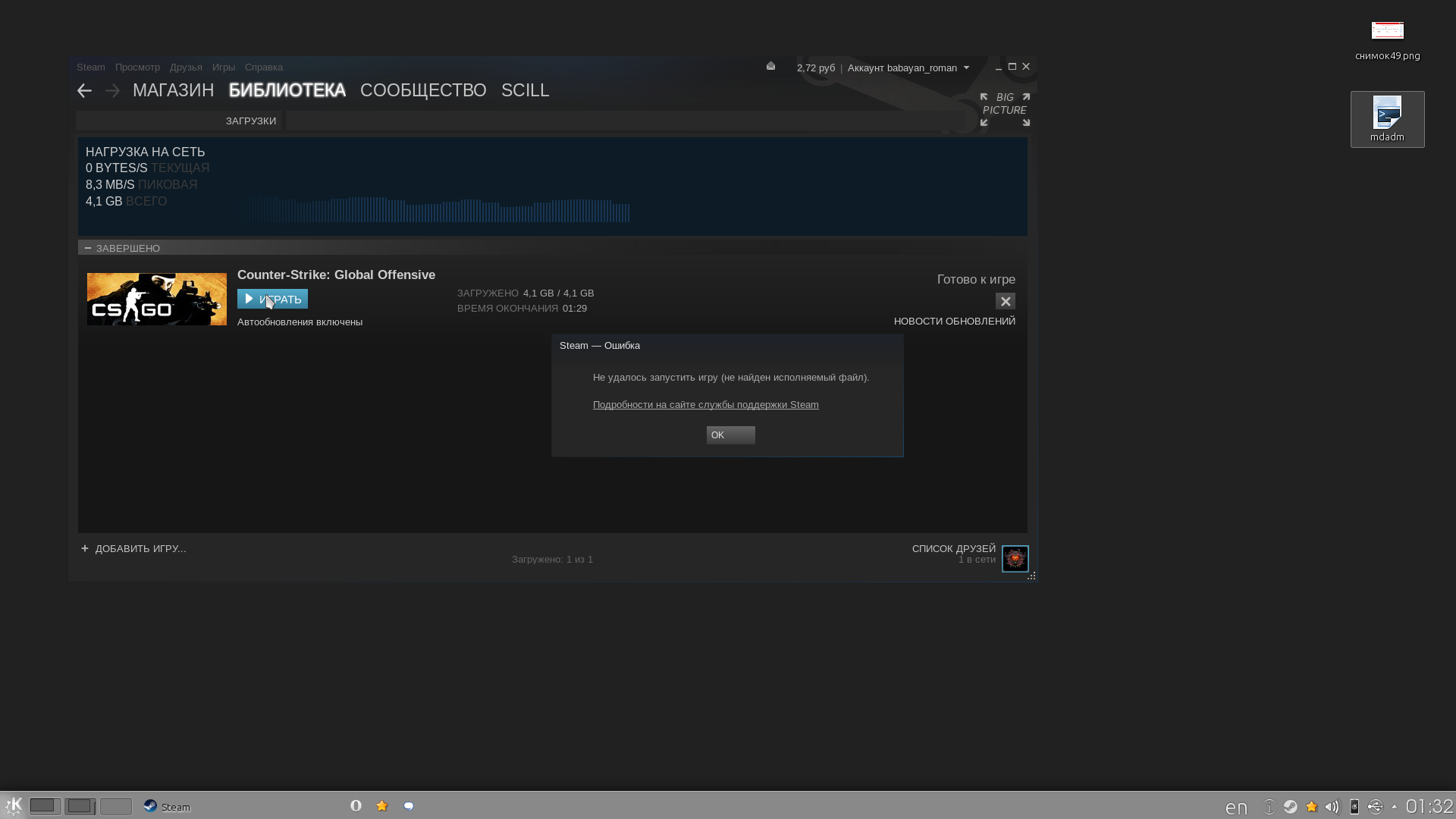Open the KDE application launcher
The image size is (1456, 819).
(x=13, y=806)
